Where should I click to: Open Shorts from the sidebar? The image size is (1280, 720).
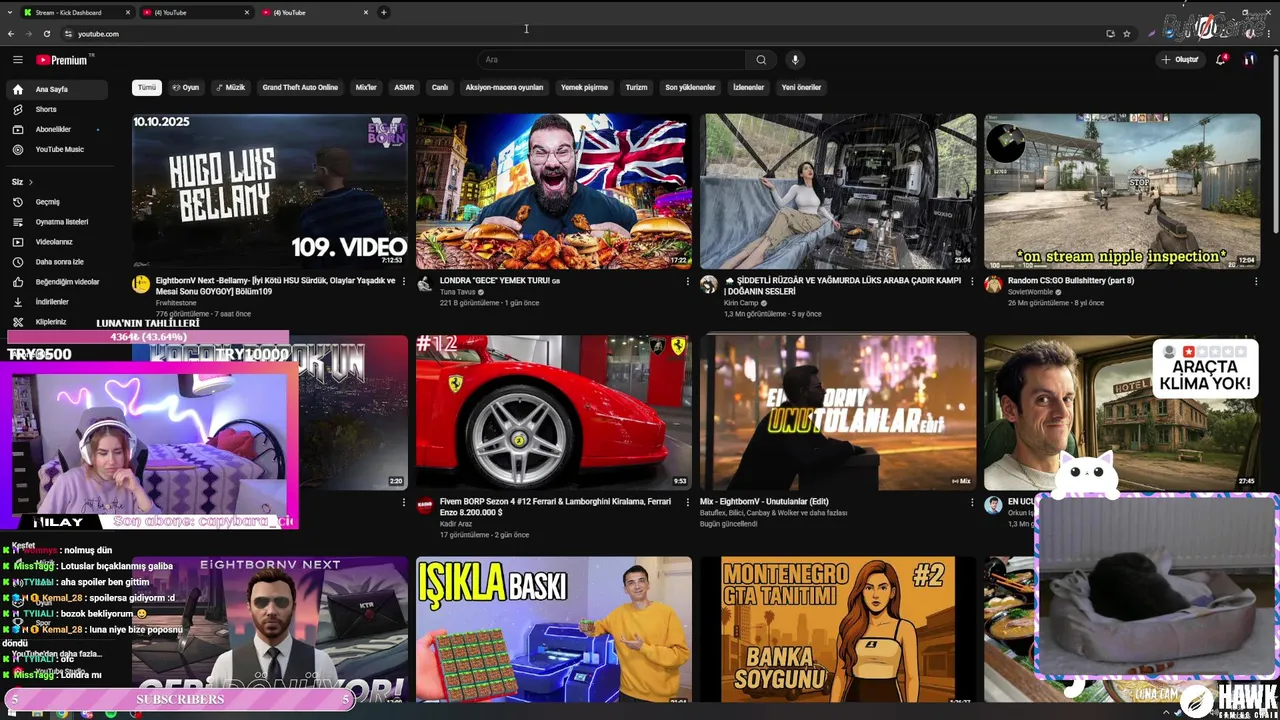(59, 109)
